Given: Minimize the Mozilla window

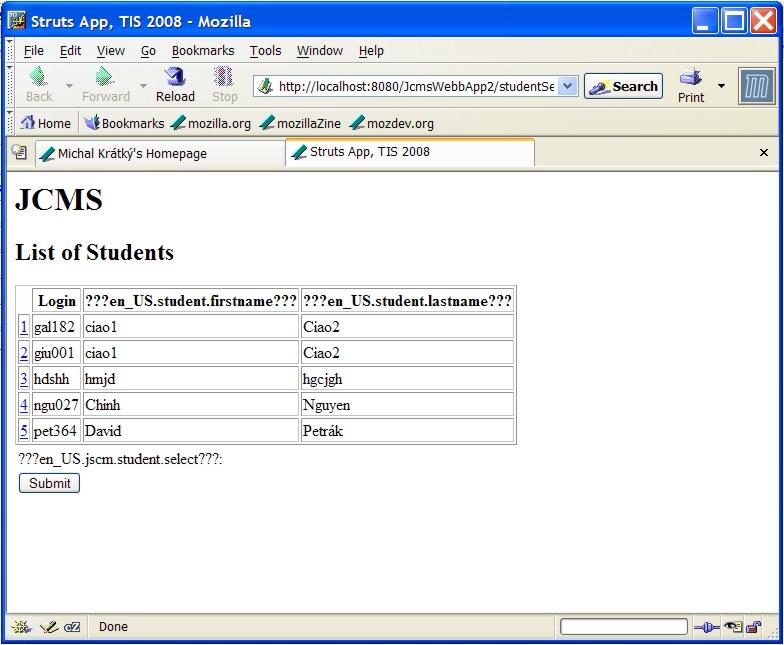Looking at the screenshot, I should [705, 21].
